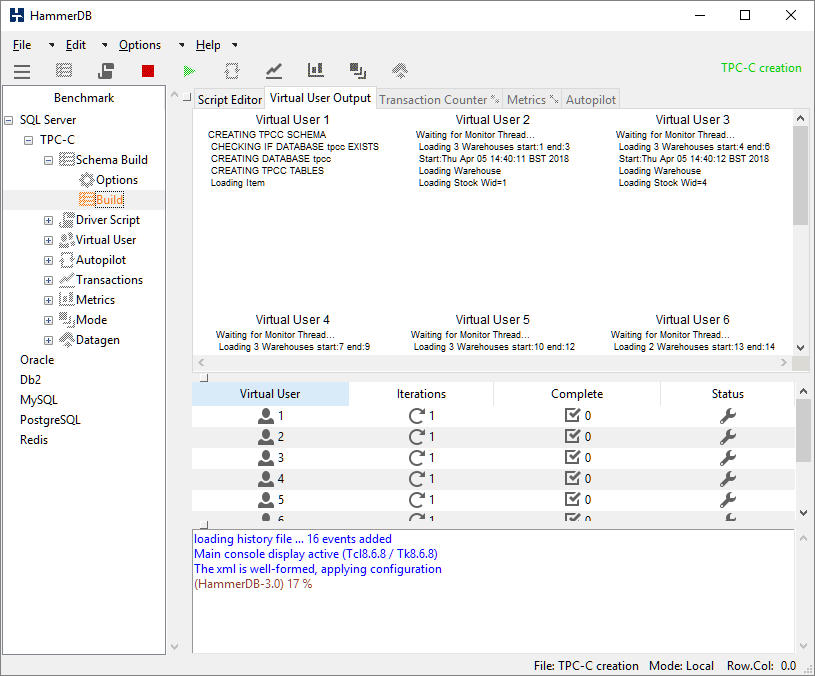Click the 'TPC-C creation' green status label
Viewport: 815px width, 676px height.
point(761,68)
